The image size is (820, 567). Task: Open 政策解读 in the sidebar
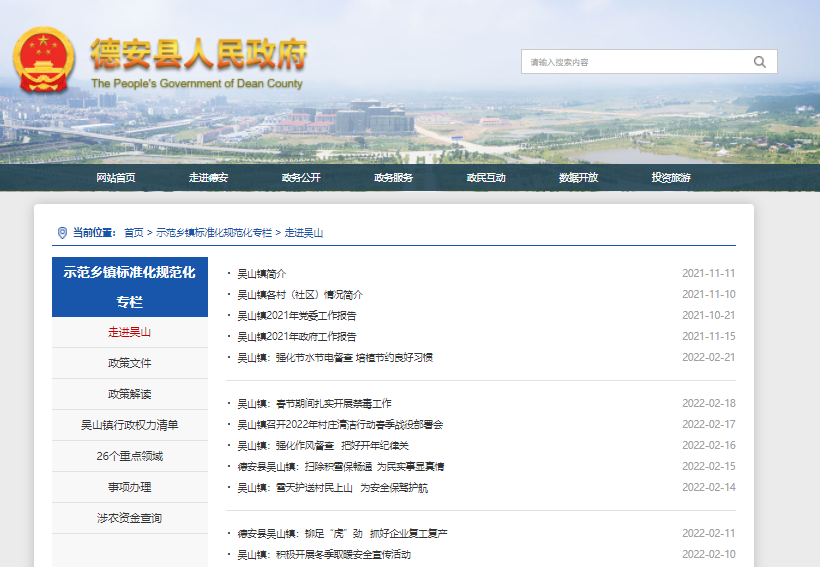[130, 394]
